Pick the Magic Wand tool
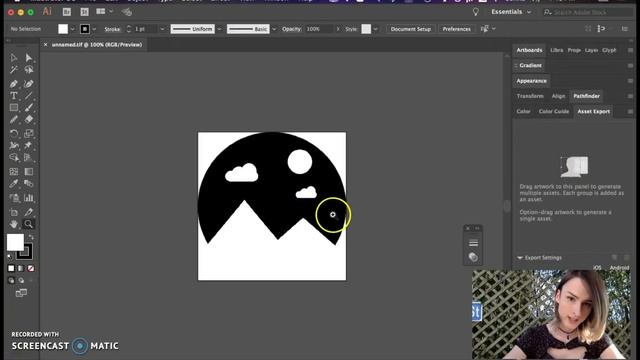Image resolution: width=640 pixels, height=360 pixels. pyautogui.click(x=13, y=70)
